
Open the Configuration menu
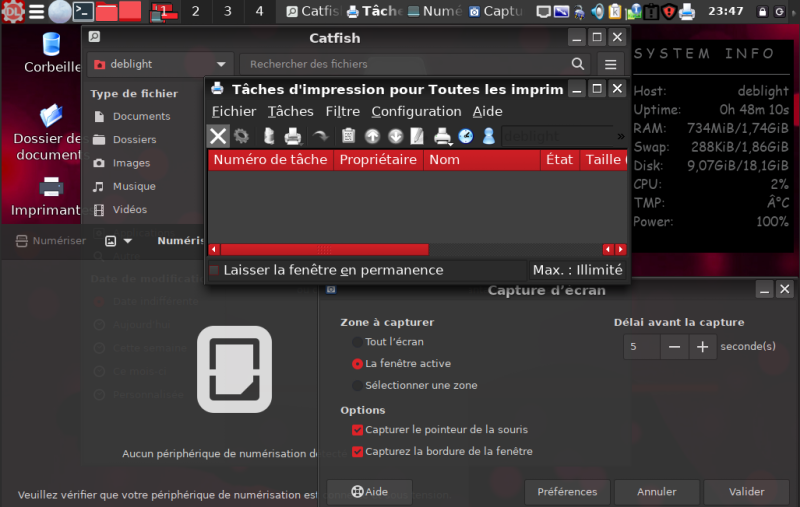pos(416,112)
